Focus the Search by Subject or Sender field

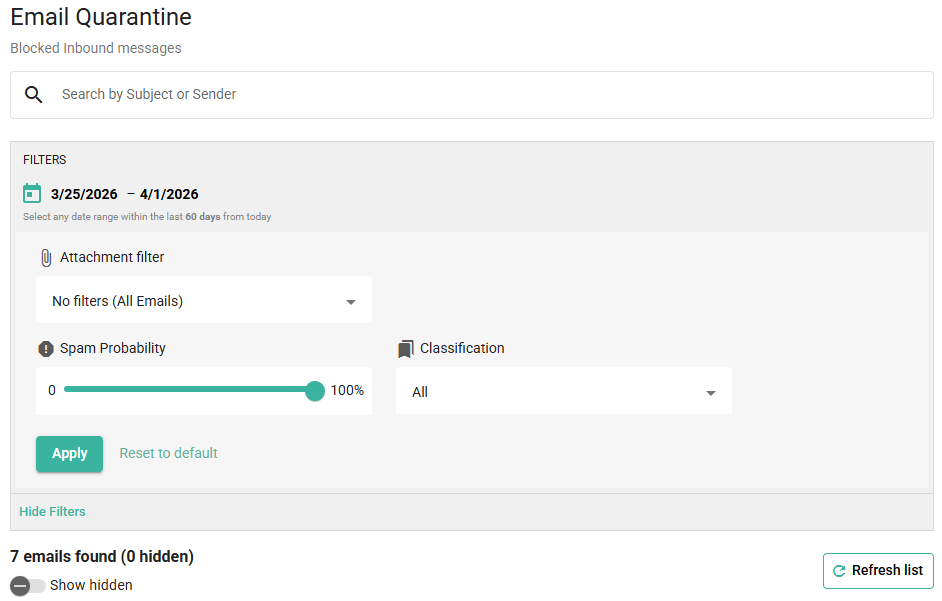(490, 94)
